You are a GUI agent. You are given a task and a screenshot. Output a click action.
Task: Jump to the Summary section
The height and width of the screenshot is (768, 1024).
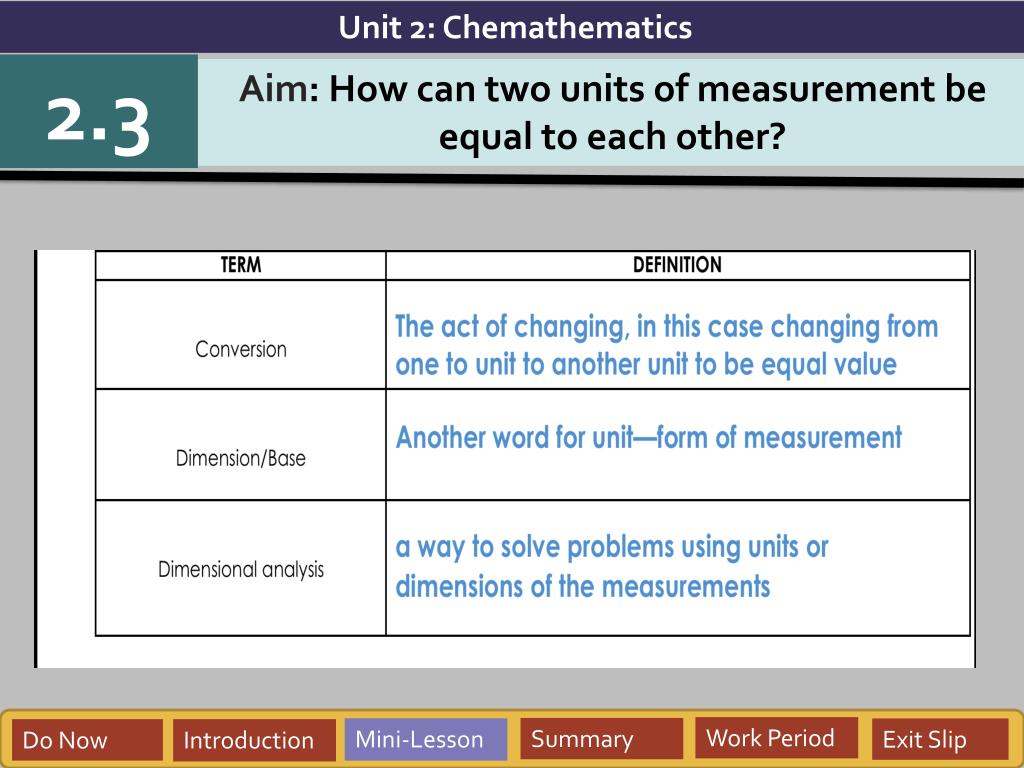coord(601,739)
